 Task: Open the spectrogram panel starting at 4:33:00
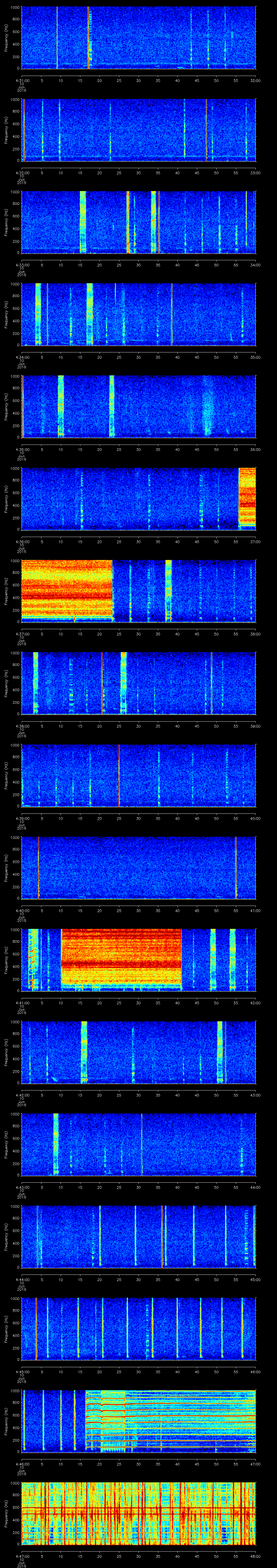pos(139,222)
